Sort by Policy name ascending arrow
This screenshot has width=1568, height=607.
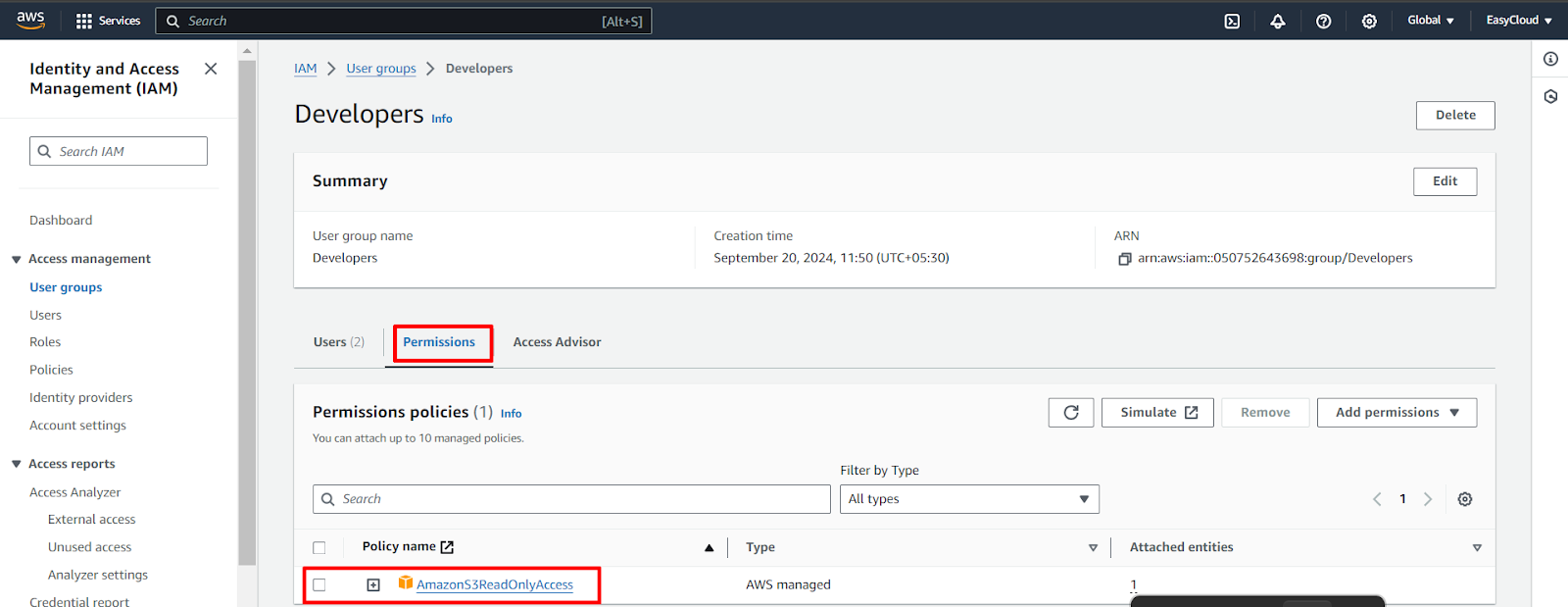(709, 548)
